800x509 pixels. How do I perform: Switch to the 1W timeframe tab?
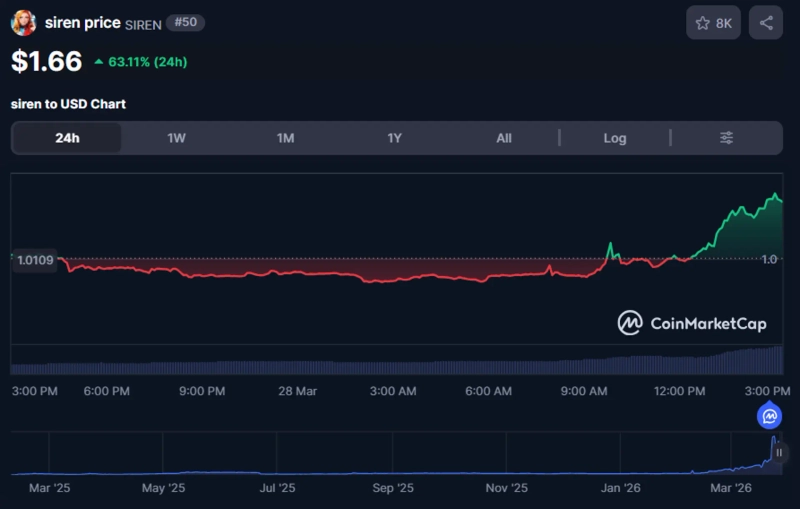(176, 138)
